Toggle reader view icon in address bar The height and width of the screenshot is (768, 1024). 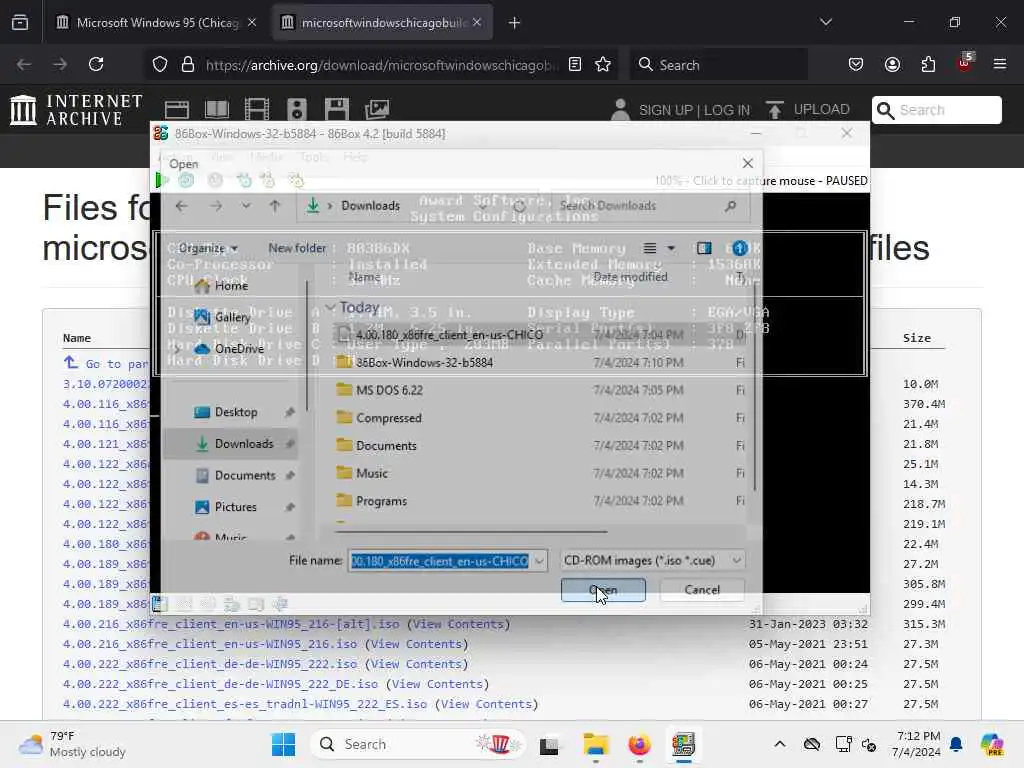575,65
